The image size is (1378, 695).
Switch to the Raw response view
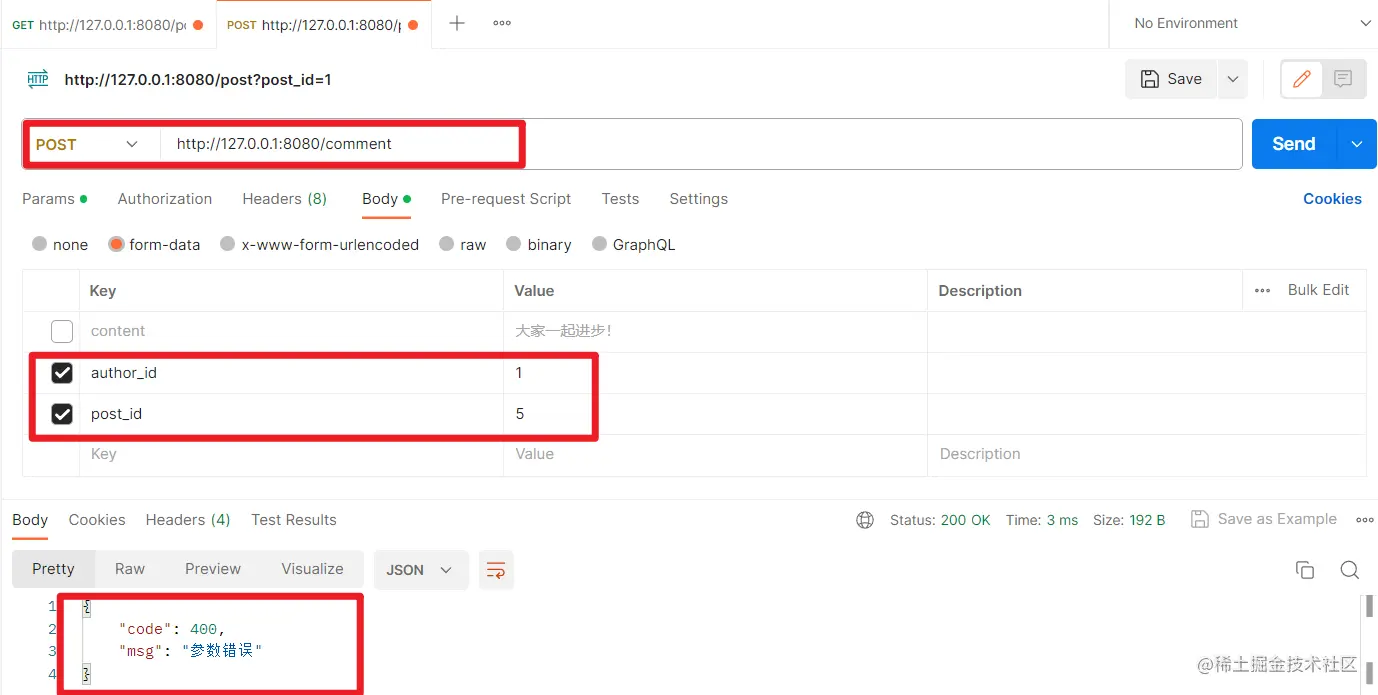(x=130, y=569)
